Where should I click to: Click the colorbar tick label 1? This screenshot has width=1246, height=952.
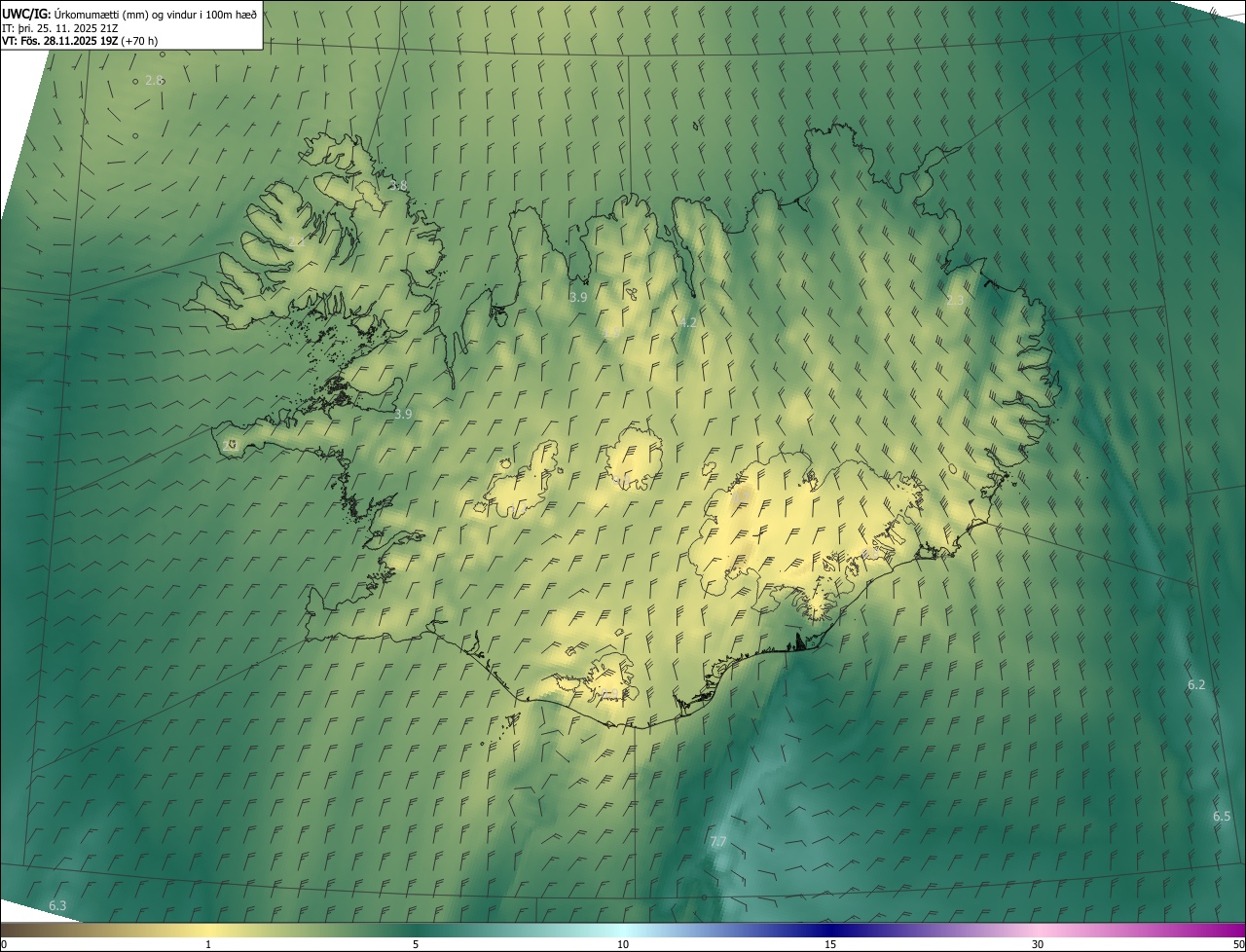tap(208, 945)
